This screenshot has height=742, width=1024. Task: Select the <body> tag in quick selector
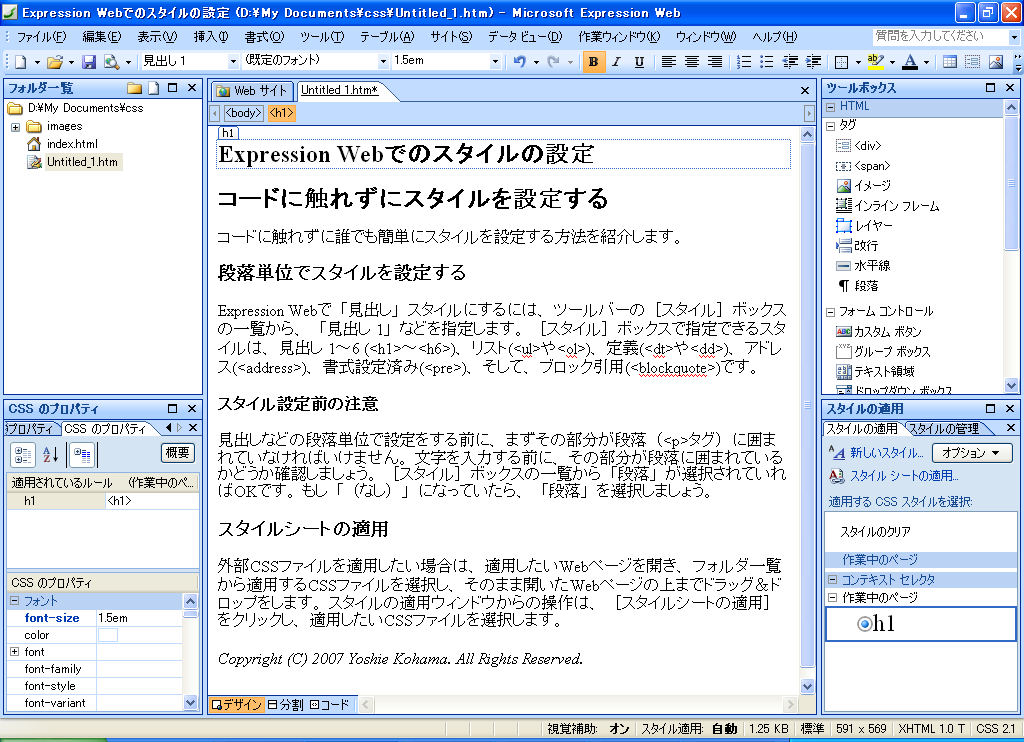[x=243, y=113]
